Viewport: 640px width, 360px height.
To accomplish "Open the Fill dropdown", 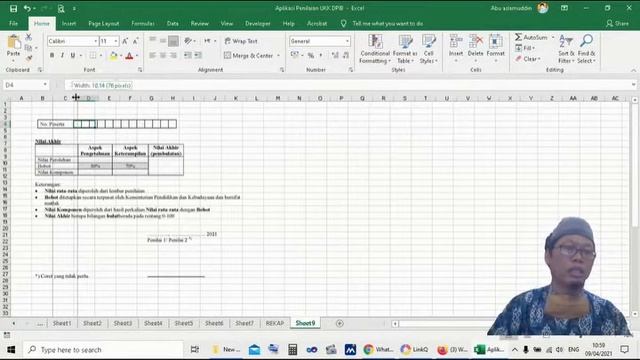I will 525,48.
